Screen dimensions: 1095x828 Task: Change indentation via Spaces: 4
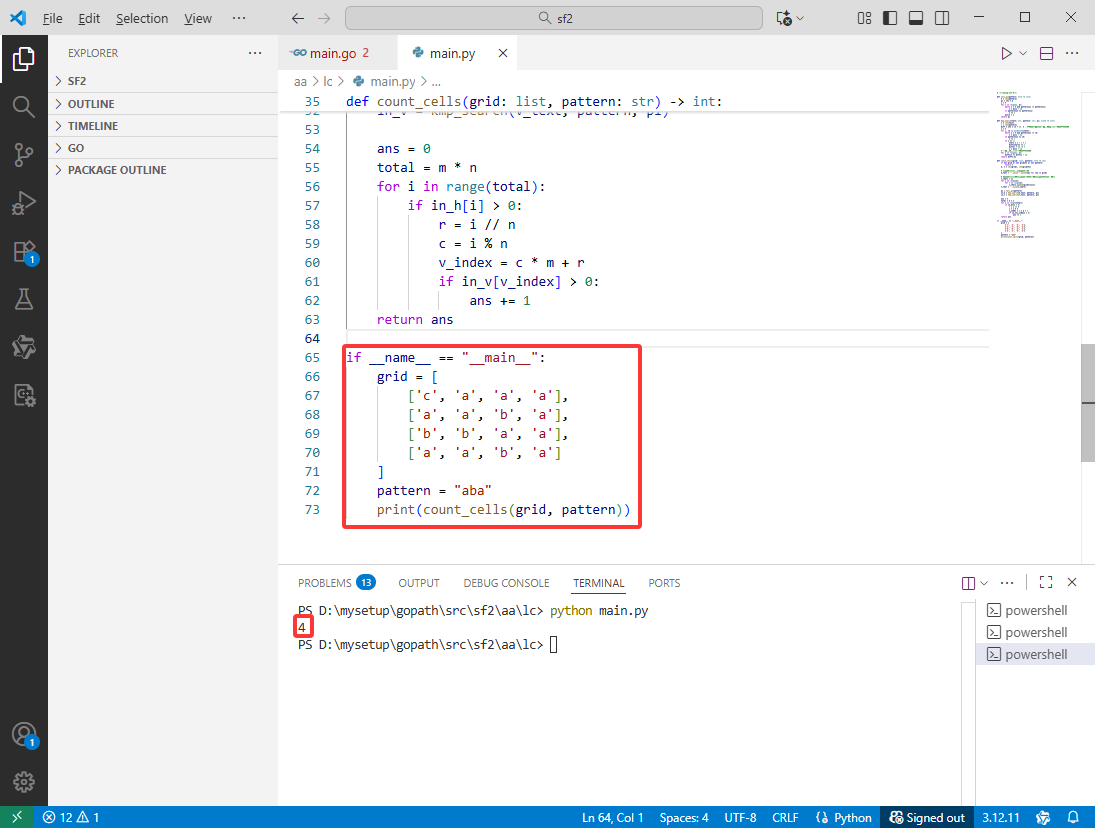pos(684,818)
